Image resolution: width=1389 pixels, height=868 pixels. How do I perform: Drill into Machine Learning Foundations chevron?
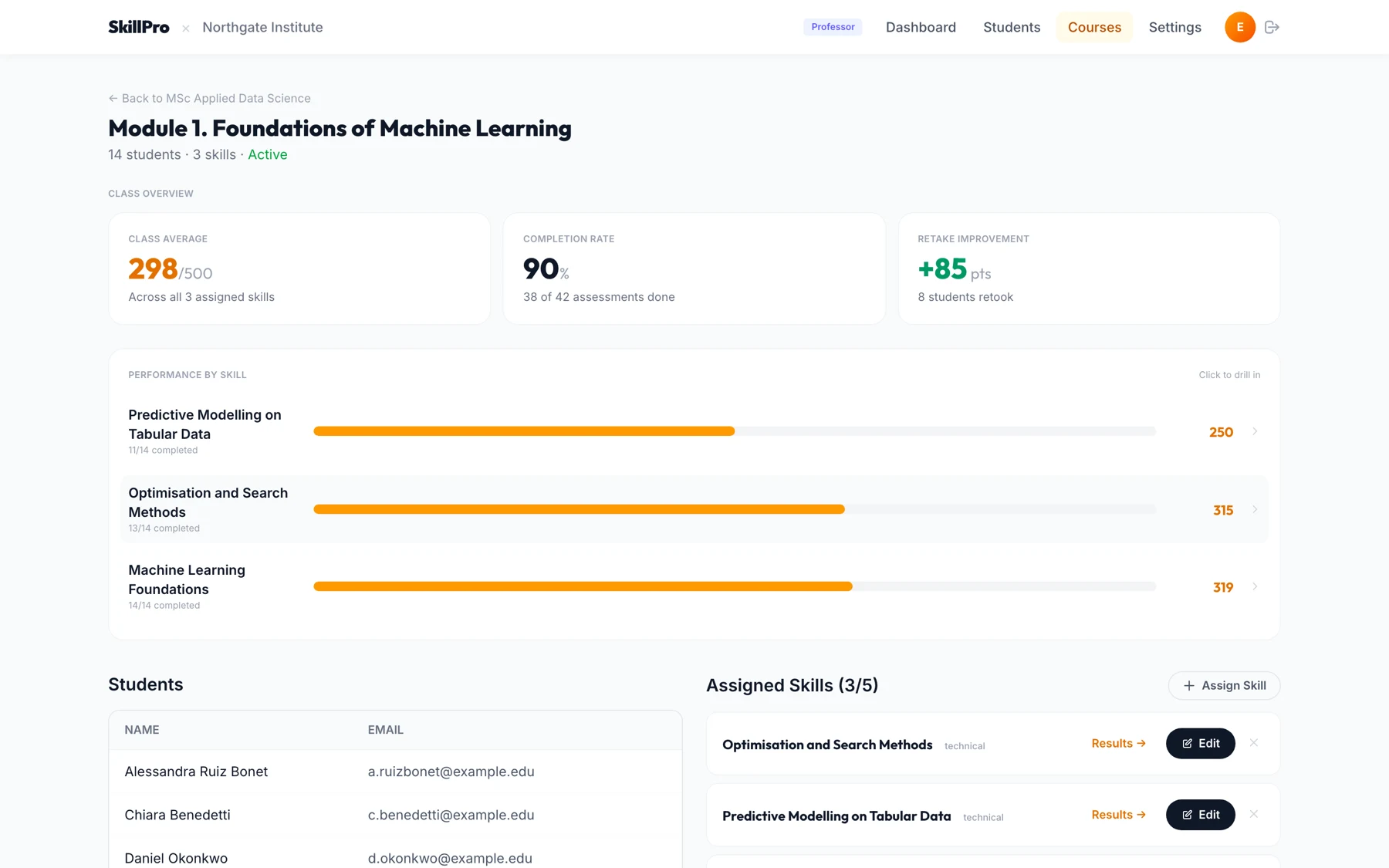[x=1255, y=586]
